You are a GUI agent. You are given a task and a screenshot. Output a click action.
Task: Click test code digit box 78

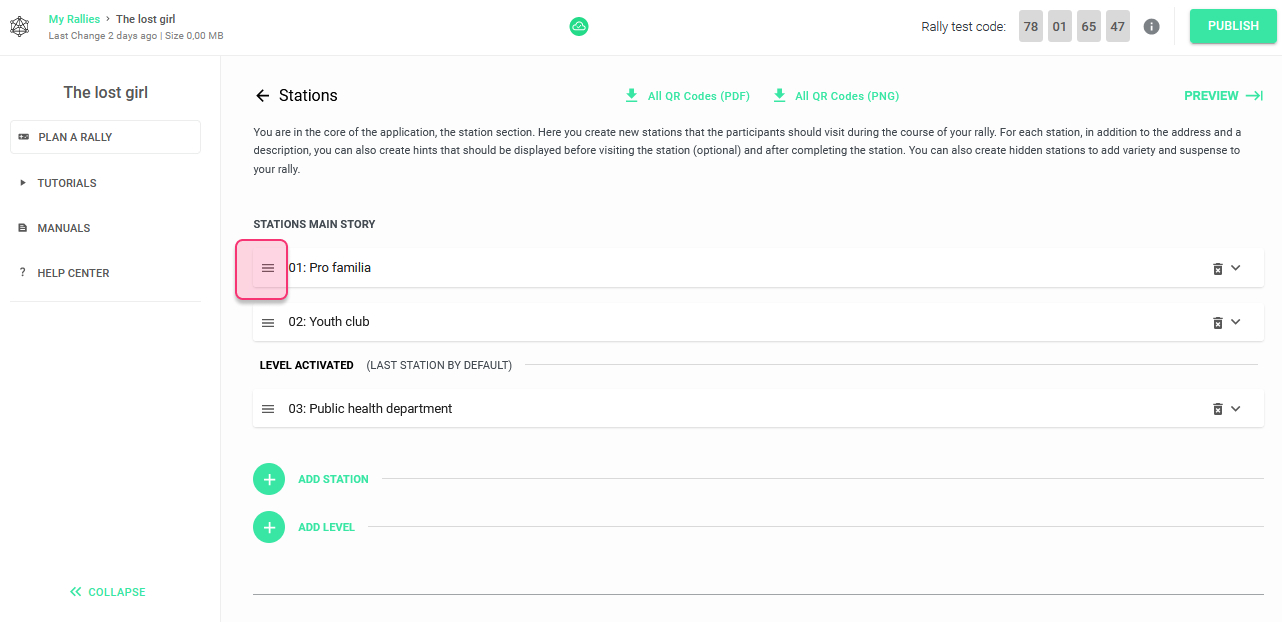(1031, 27)
